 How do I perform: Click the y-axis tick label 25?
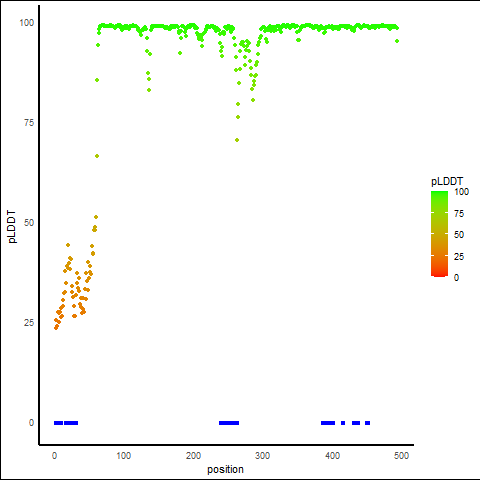coord(29,323)
